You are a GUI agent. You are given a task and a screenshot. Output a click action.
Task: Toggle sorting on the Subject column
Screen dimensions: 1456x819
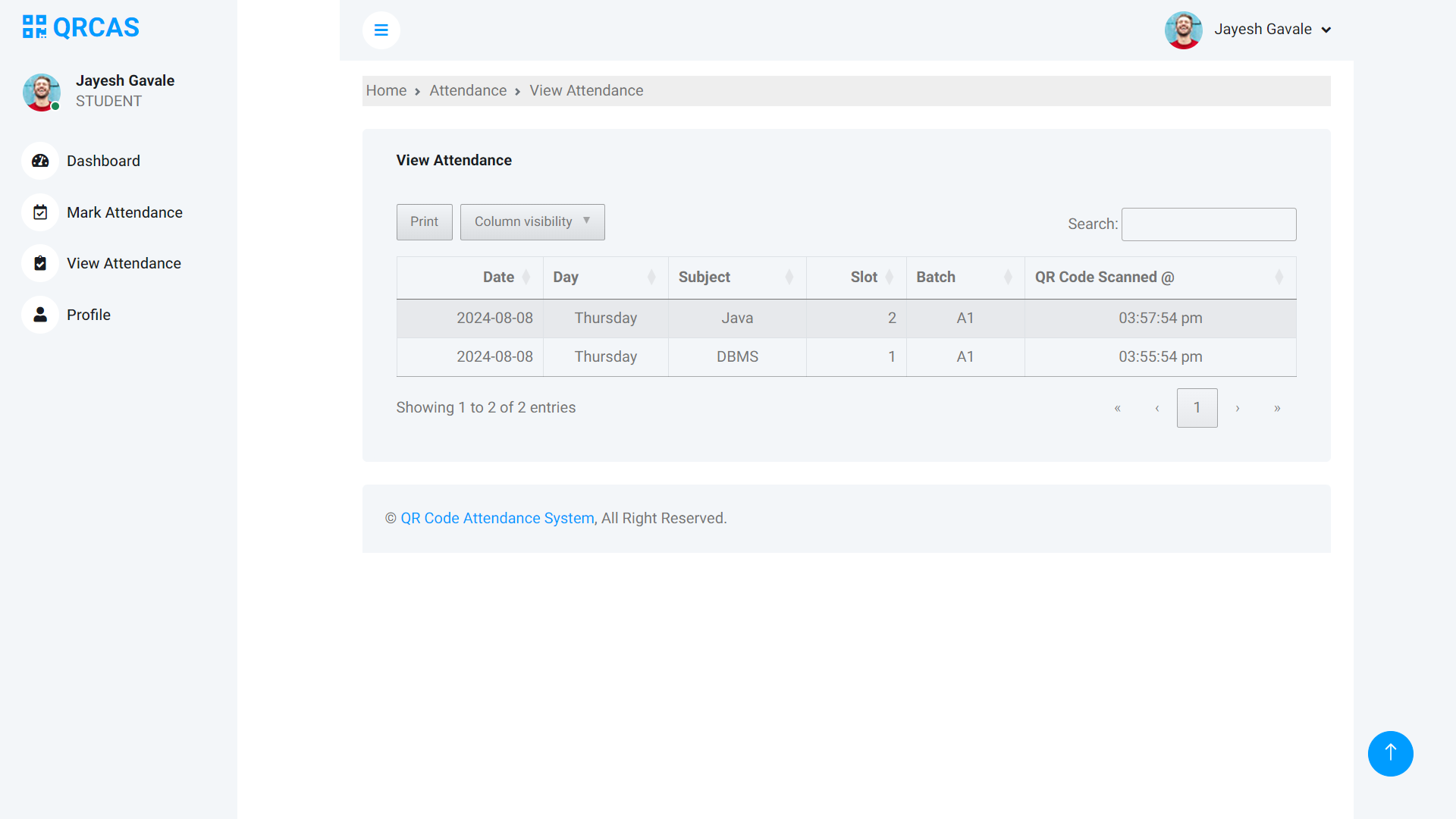click(704, 277)
